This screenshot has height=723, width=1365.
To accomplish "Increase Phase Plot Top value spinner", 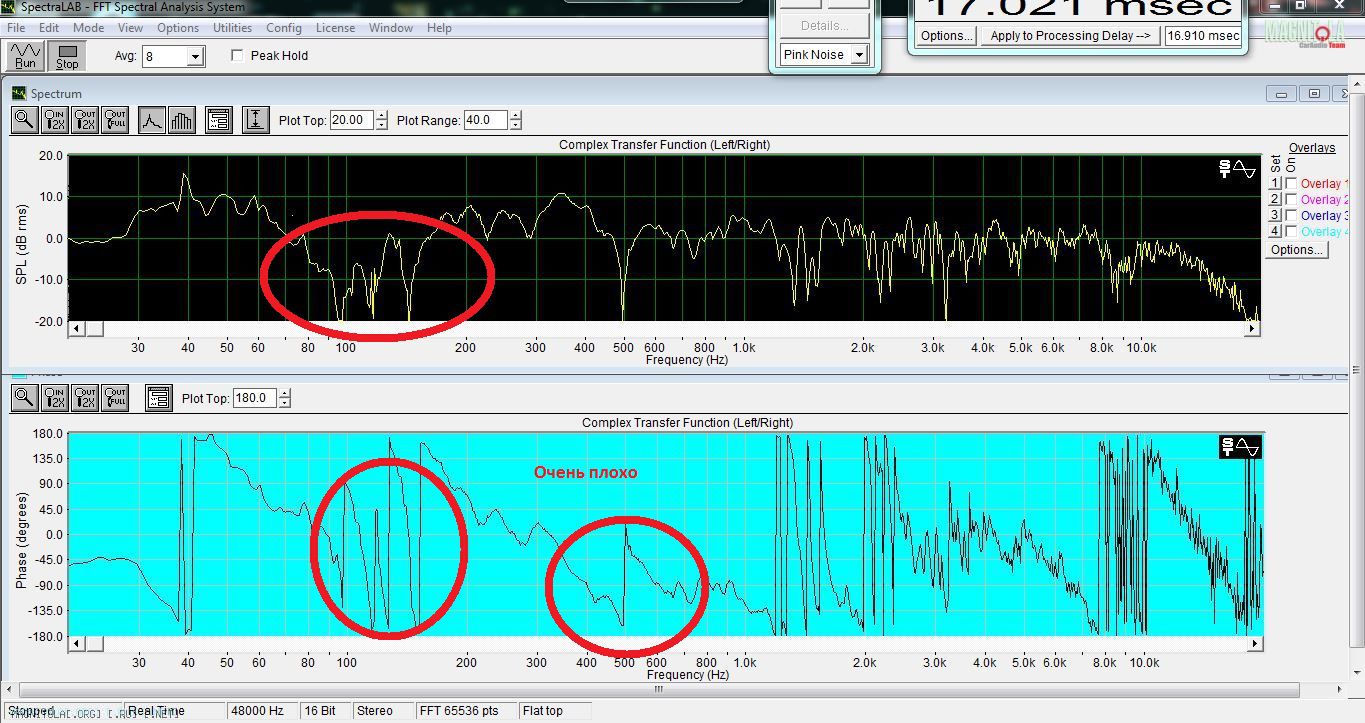I will [285, 393].
